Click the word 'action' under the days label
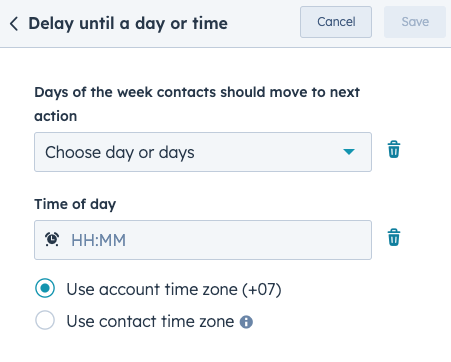This screenshot has width=451, height=362. (x=56, y=116)
